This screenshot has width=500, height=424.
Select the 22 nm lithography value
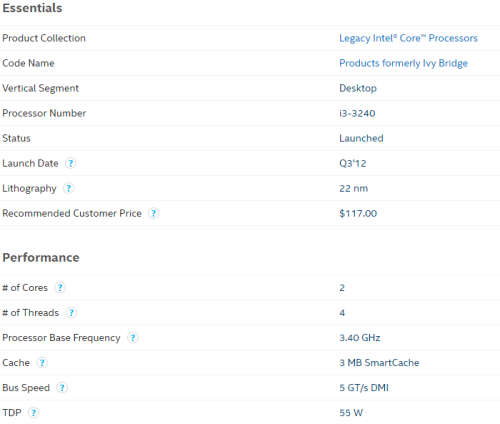pos(354,188)
